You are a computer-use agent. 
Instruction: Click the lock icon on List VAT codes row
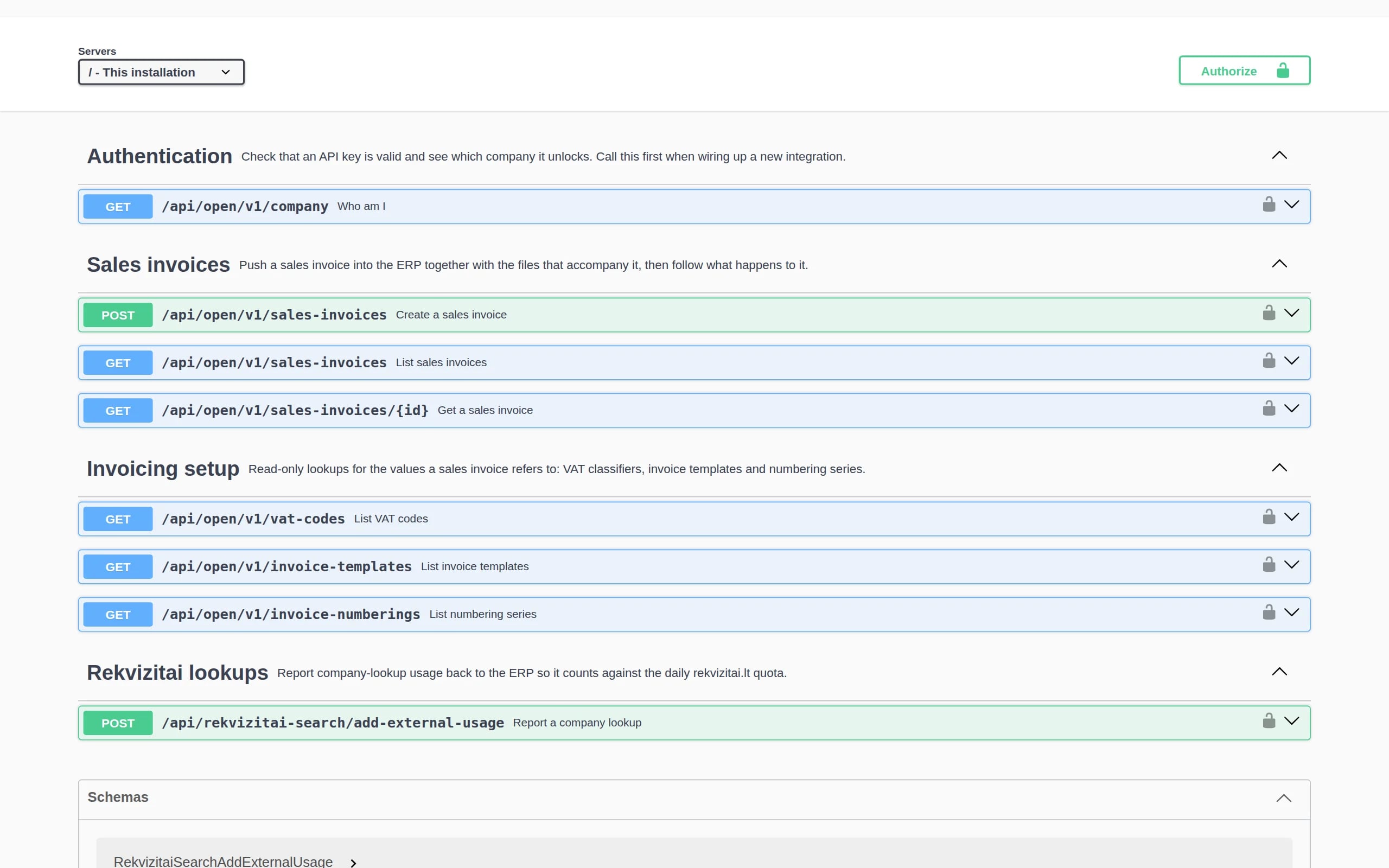point(1269,516)
